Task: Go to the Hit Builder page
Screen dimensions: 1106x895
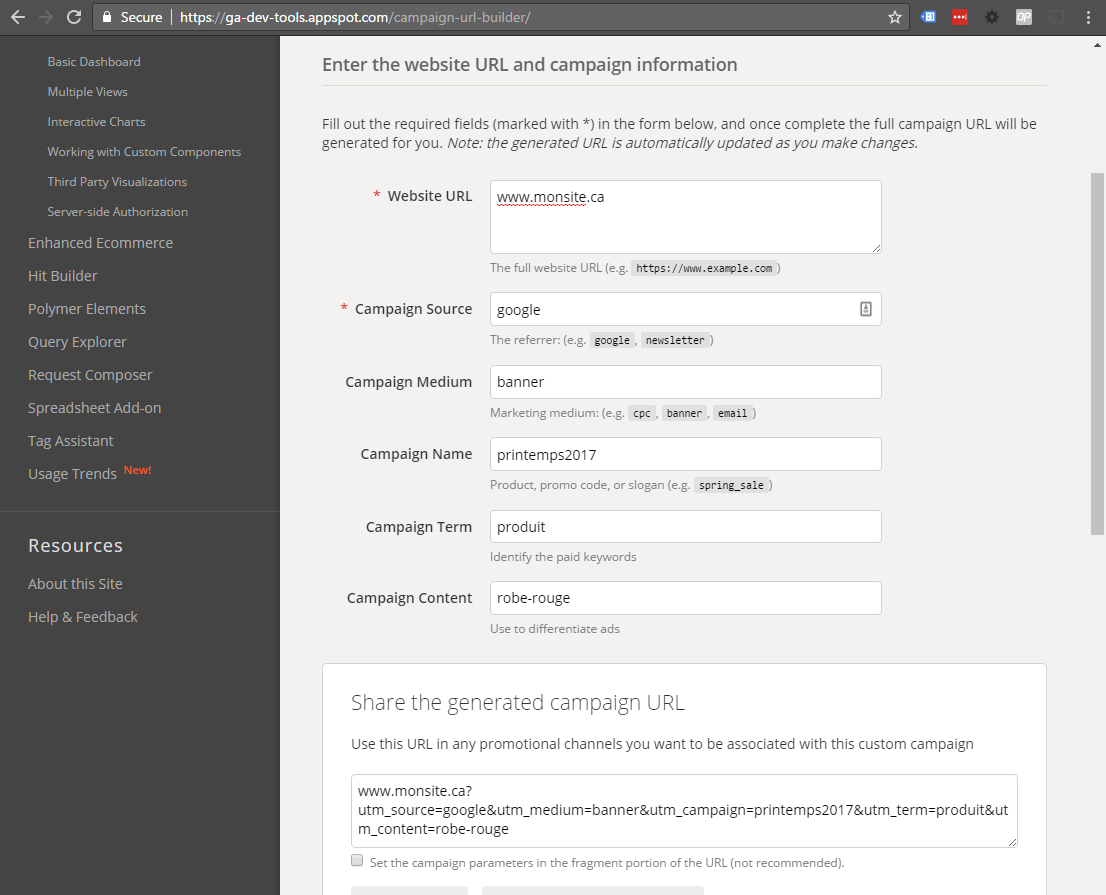Action: pos(62,276)
